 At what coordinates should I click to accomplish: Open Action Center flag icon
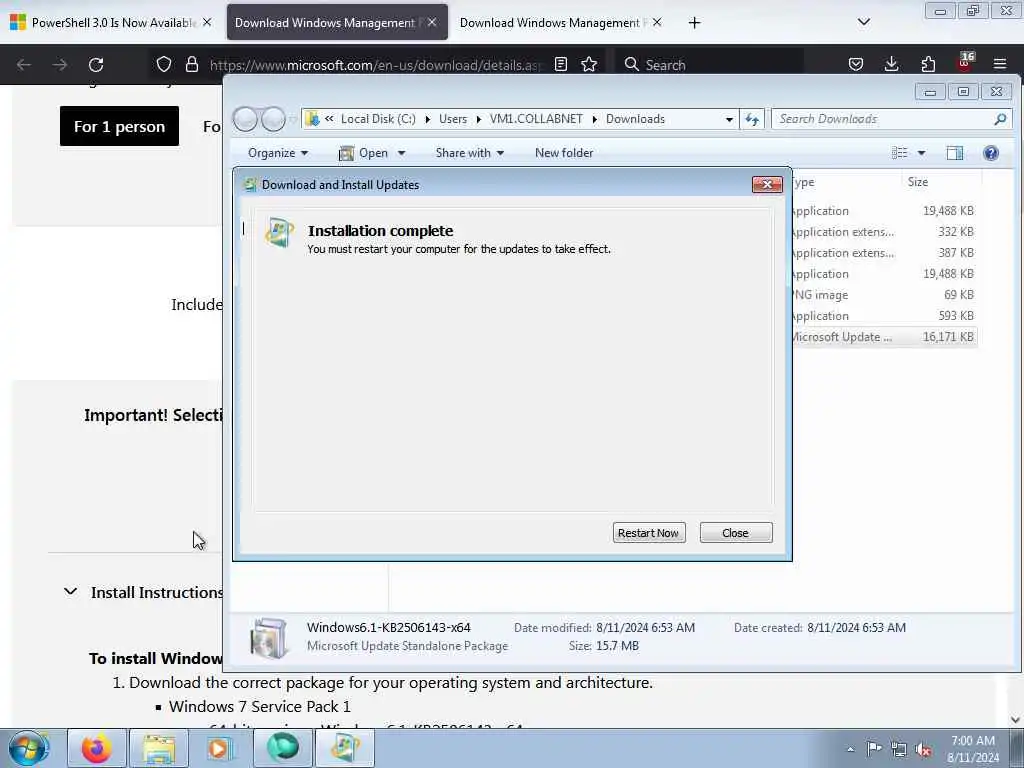[874, 748]
